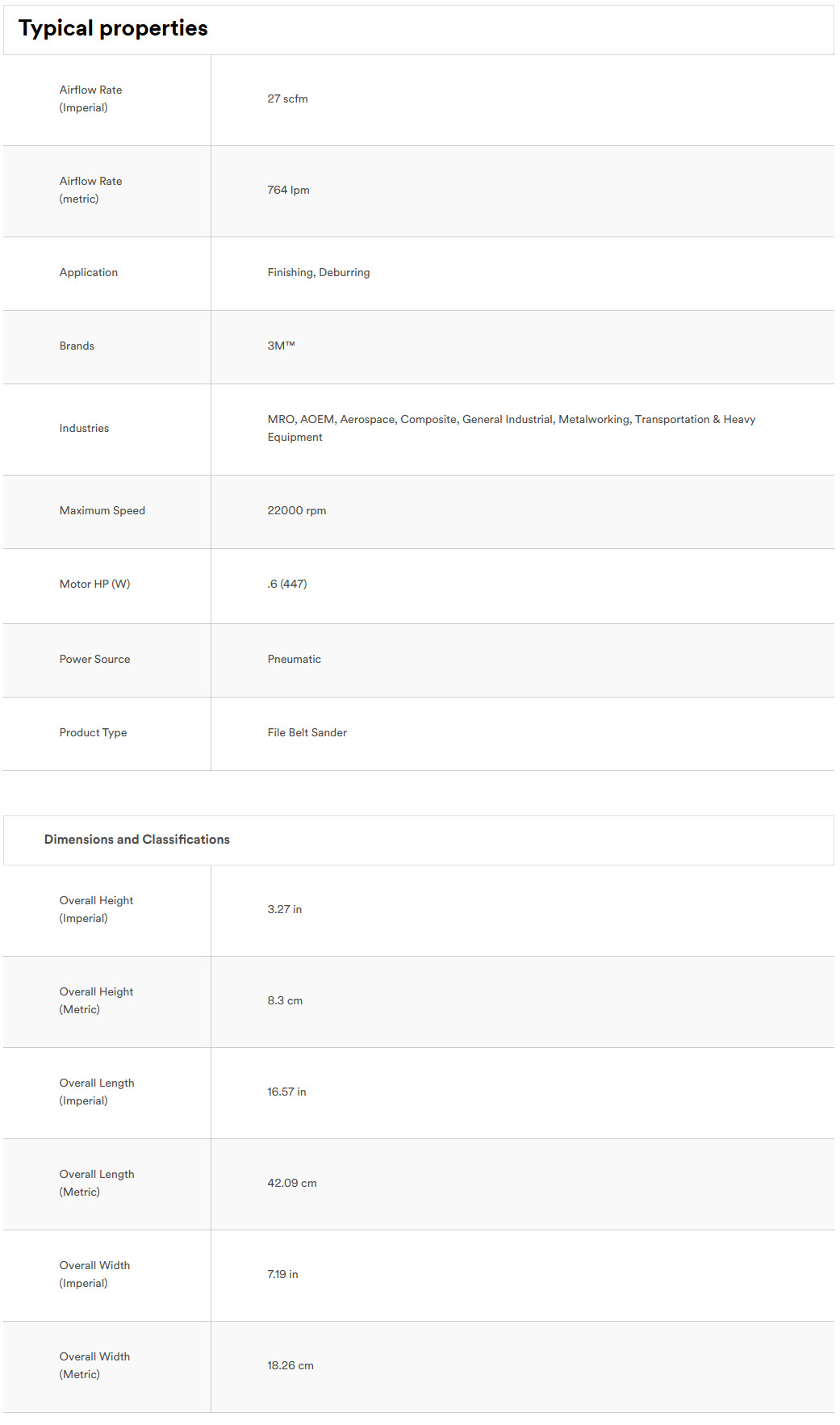The width and height of the screenshot is (840, 1425).
Task: Select the 27 scfm value
Action: (x=287, y=98)
